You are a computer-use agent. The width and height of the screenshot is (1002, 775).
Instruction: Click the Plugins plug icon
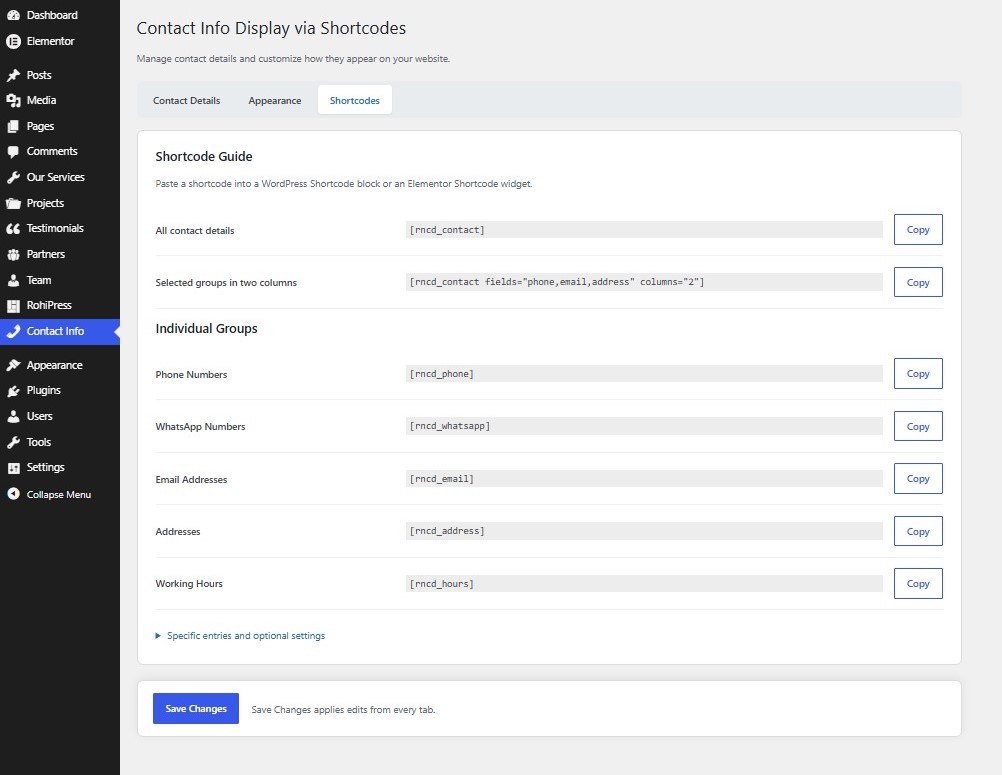pyautogui.click(x=13, y=391)
